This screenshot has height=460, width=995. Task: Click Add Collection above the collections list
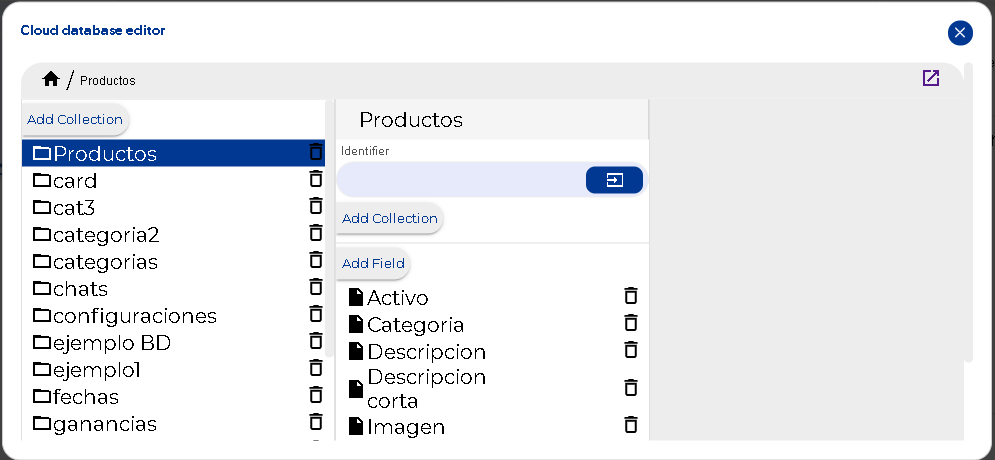tap(75, 120)
